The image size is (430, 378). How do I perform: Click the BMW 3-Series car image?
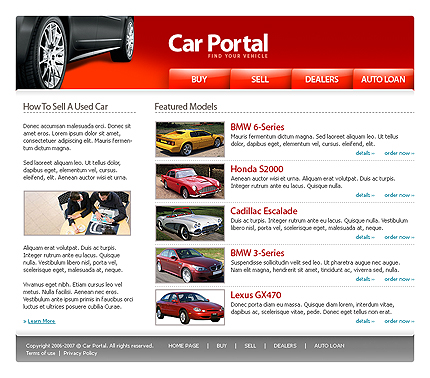pos(190,265)
